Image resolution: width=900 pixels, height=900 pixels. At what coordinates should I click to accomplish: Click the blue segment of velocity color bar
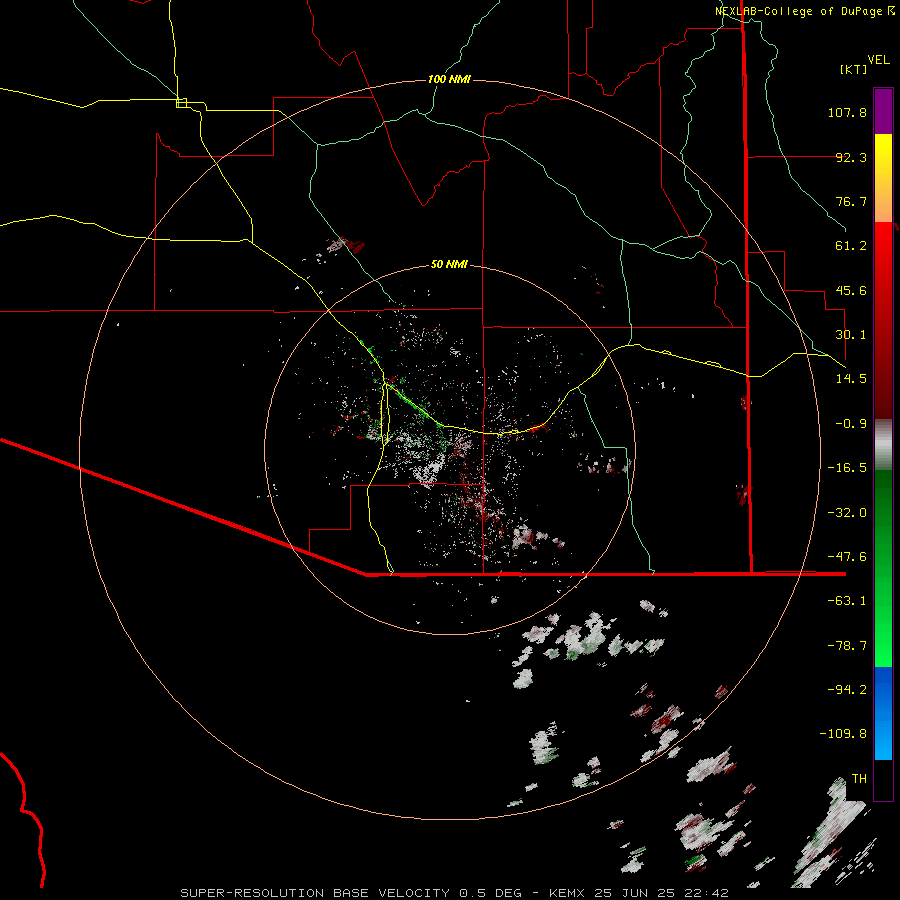point(883,713)
